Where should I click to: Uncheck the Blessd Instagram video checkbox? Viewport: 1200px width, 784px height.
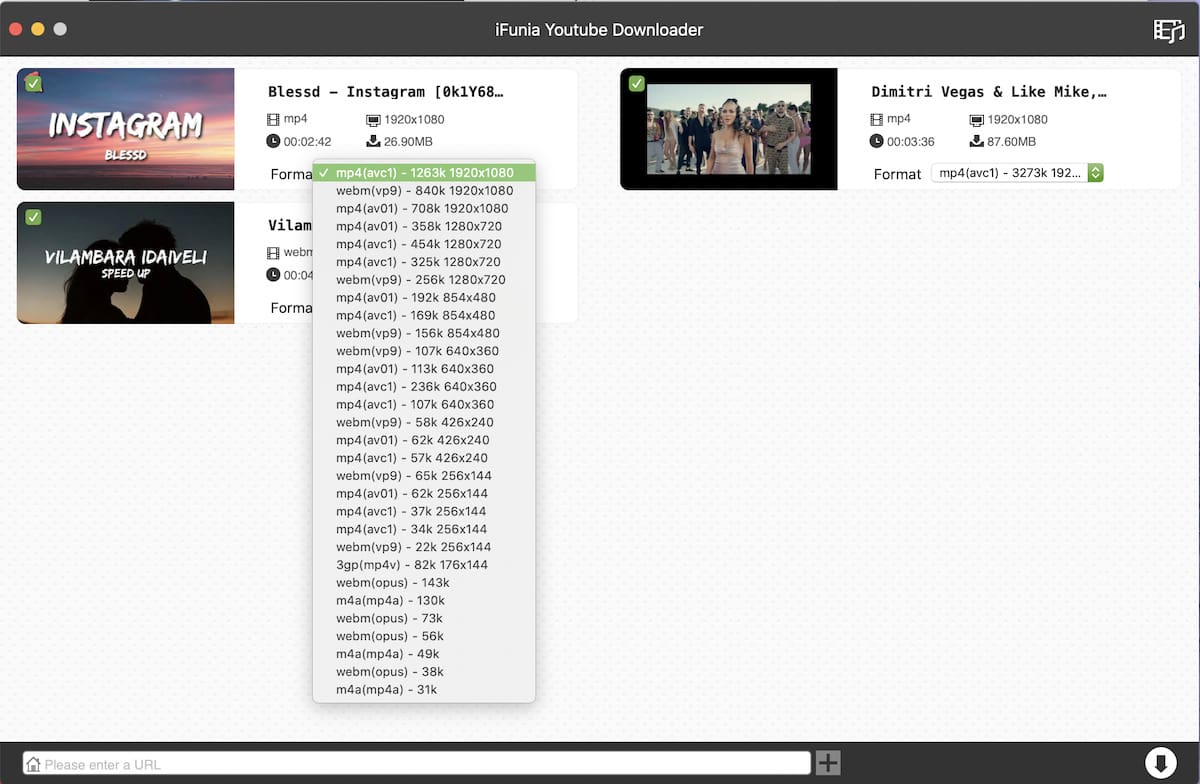tap(33, 83)
